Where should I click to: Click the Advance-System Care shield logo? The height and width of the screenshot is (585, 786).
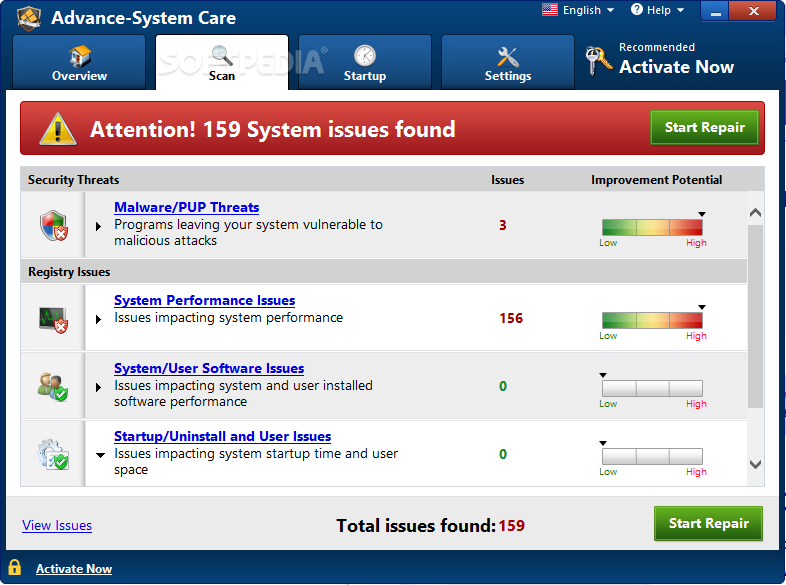[29, 18]
